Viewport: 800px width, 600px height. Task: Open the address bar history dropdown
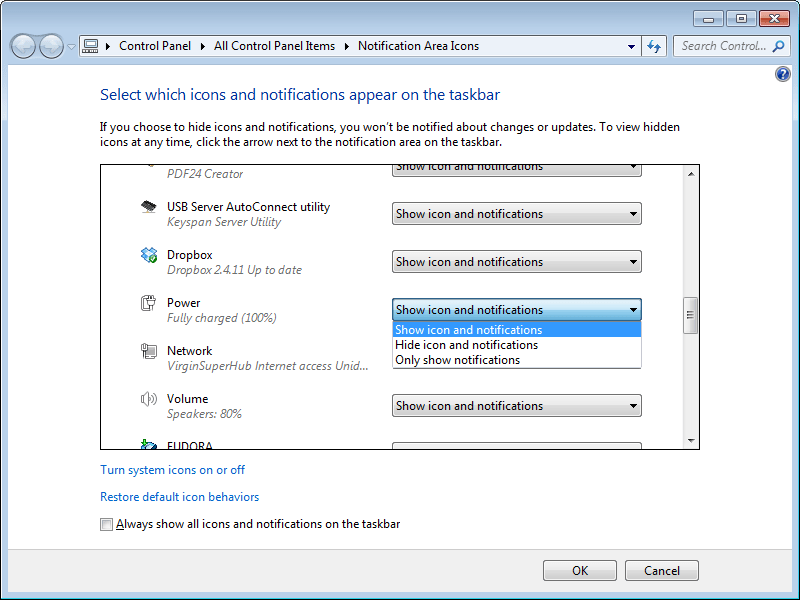pyautogui.click(x=631, y=46)
